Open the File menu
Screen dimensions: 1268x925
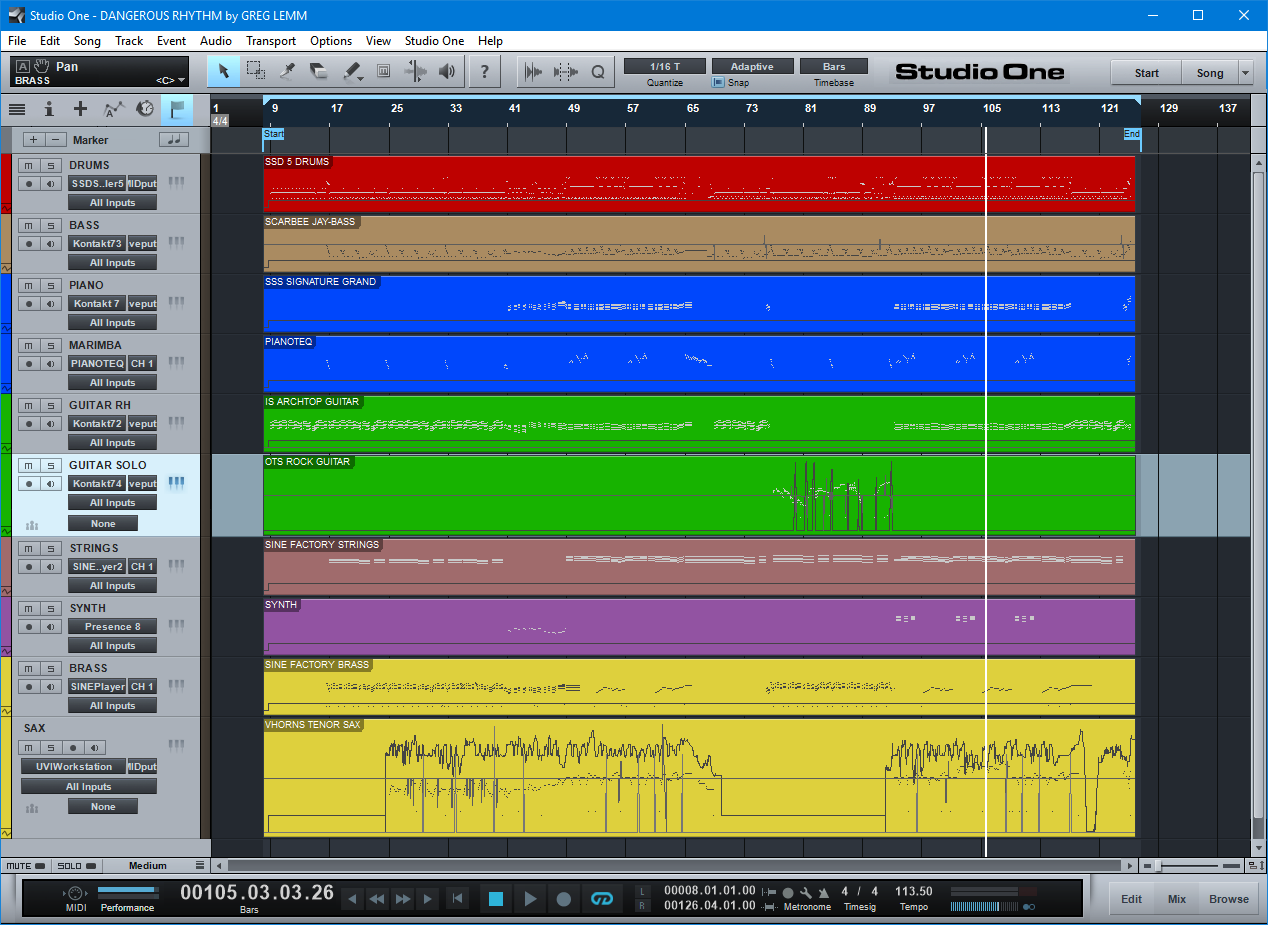[17, 41]
